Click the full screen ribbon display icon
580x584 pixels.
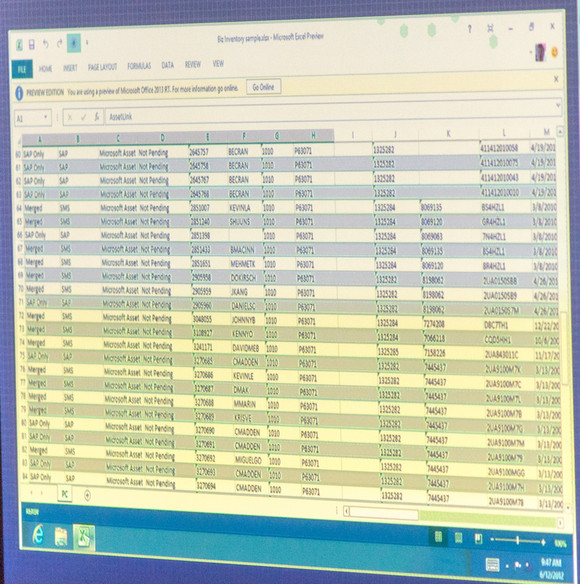491,28
